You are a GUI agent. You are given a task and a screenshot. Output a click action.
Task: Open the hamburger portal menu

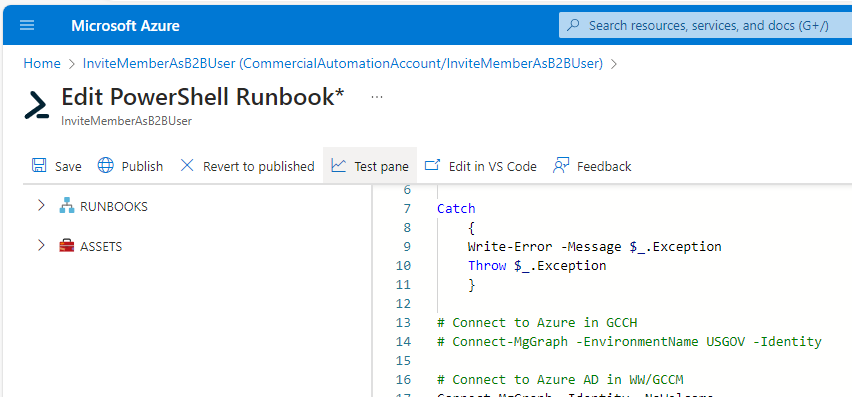27,25
